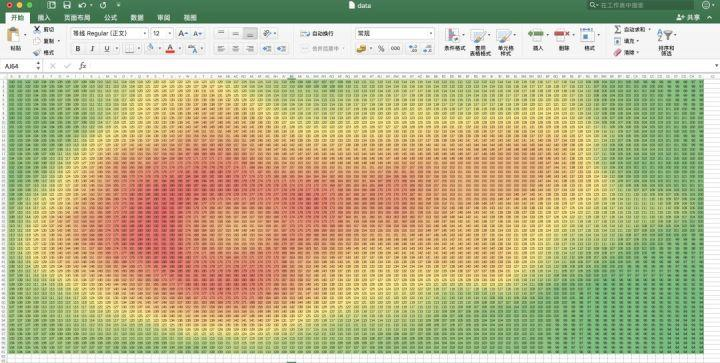The height and width of the screenshot is (363, 720).
Task: Toggle Italic formatting
Action: point(92,48)
